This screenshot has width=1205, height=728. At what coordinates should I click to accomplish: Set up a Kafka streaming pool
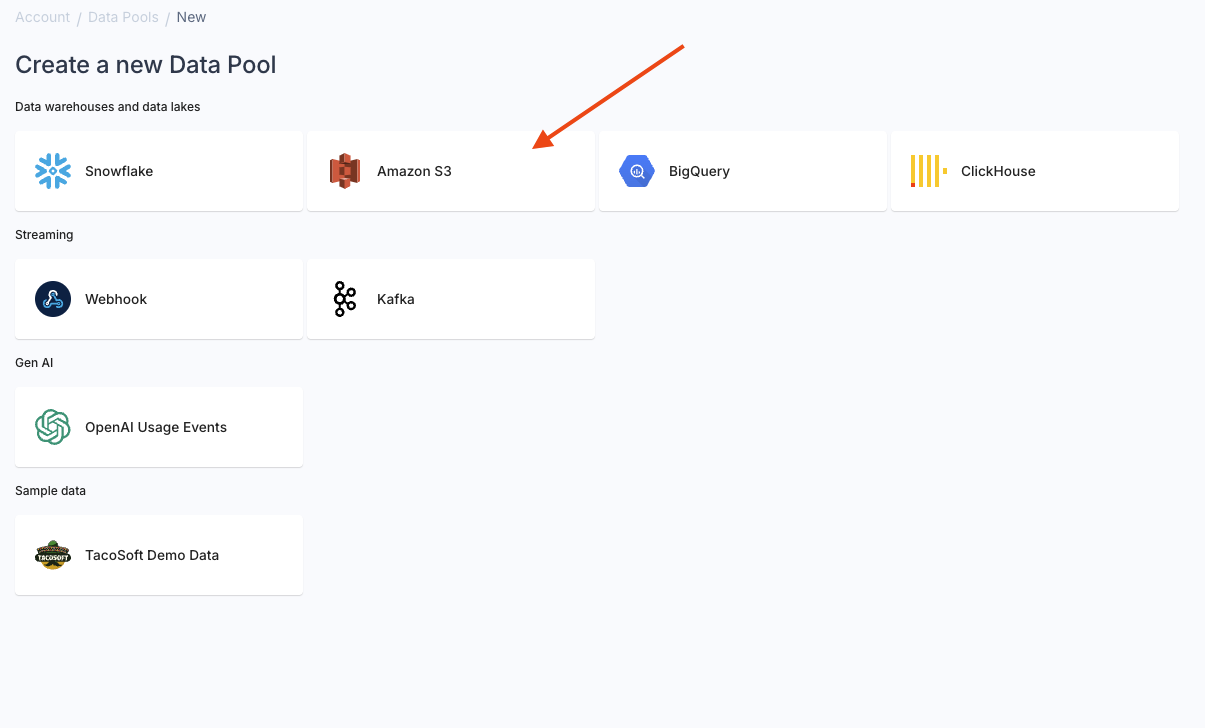point(450,299)
